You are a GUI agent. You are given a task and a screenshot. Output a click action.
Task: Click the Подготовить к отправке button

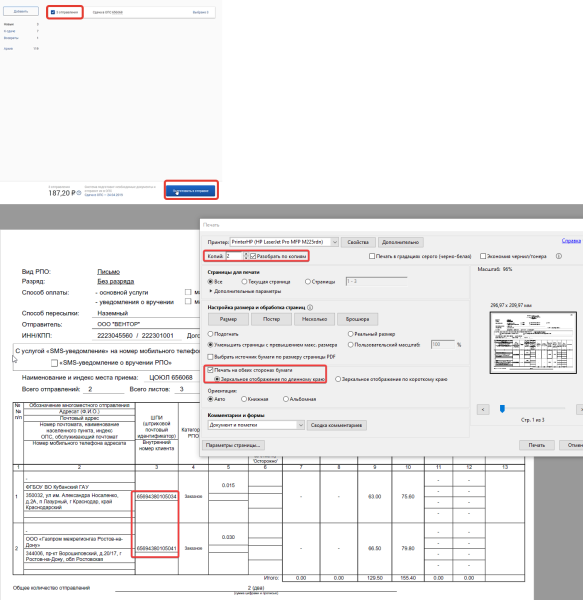191,190
